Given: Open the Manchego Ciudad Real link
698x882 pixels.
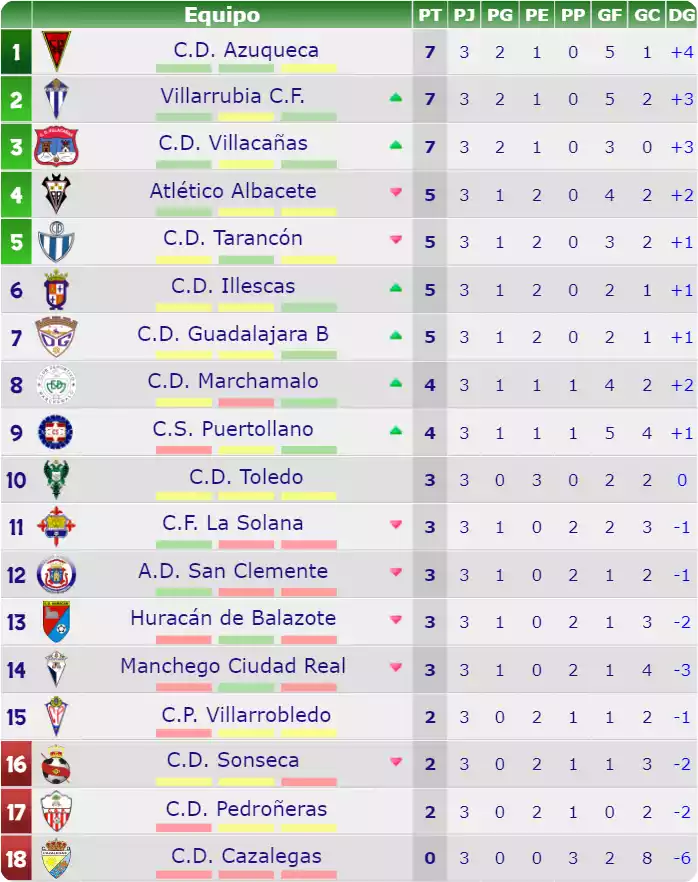Looking at the screenshot, I should coord(233,666).
